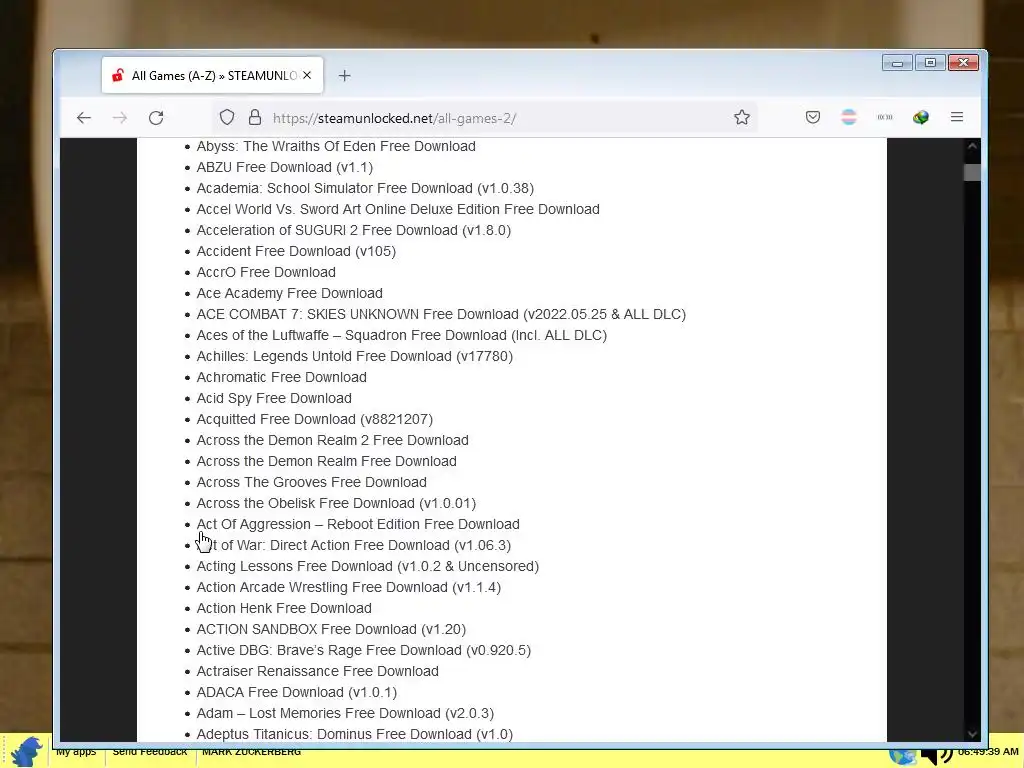The height and width of the screenshot is (768, 1024).
Task: Open Across the Demon Realm Free Download (not 2)
Action: (x=327, y=461)
